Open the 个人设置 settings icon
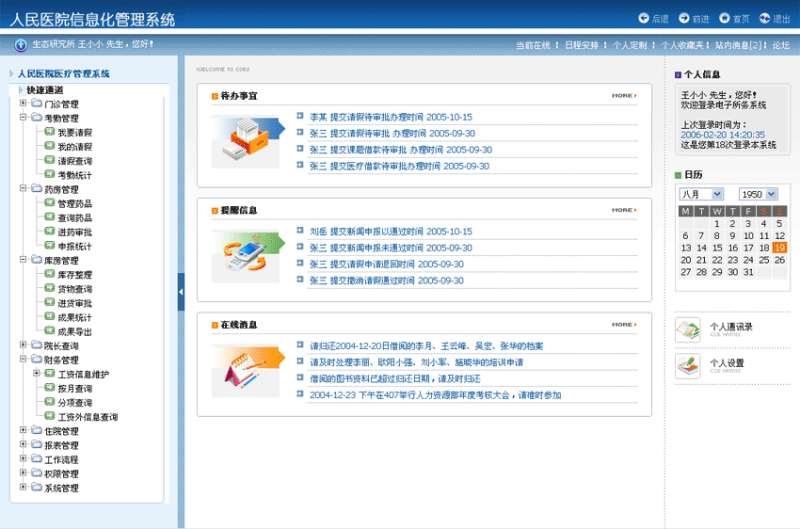This screenshot has height=529, width=800. click(x=688, y=365)
